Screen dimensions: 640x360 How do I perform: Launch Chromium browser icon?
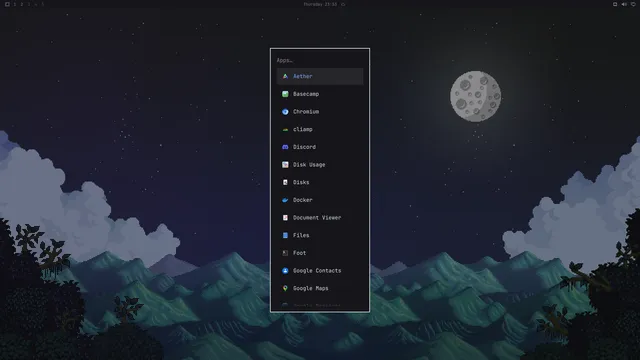[285, 111]
